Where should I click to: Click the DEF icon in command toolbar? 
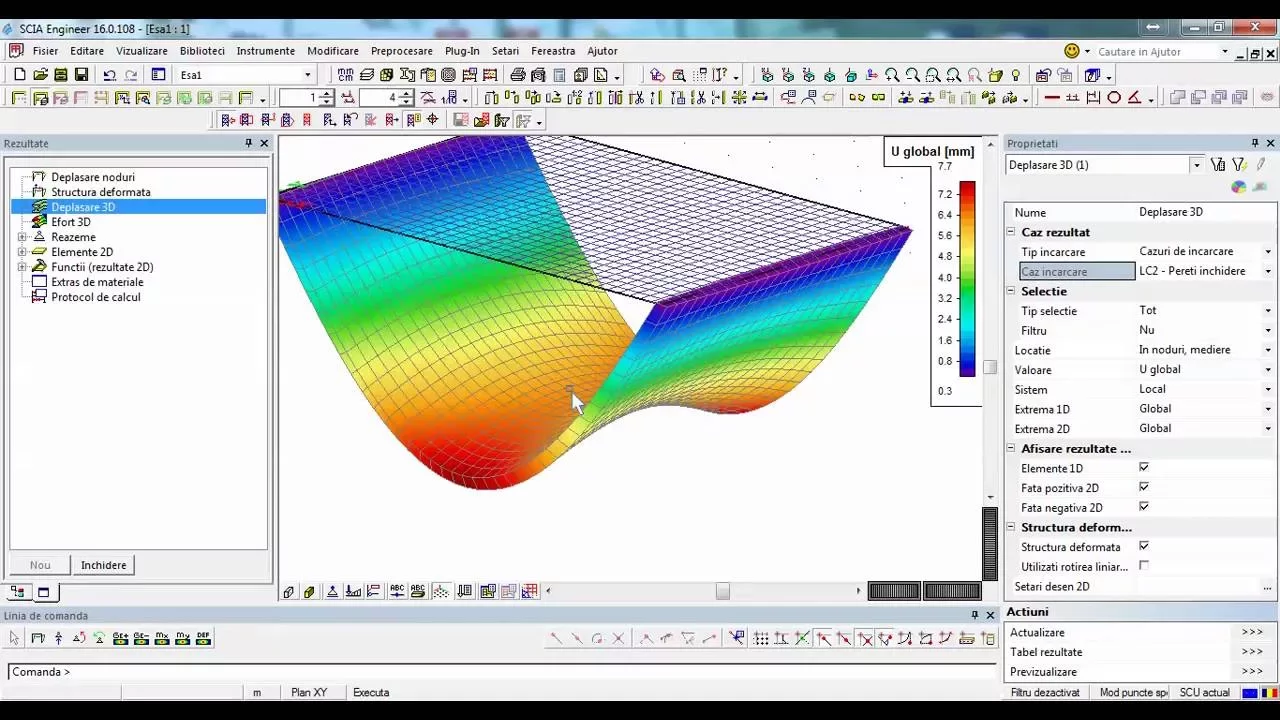203,638
